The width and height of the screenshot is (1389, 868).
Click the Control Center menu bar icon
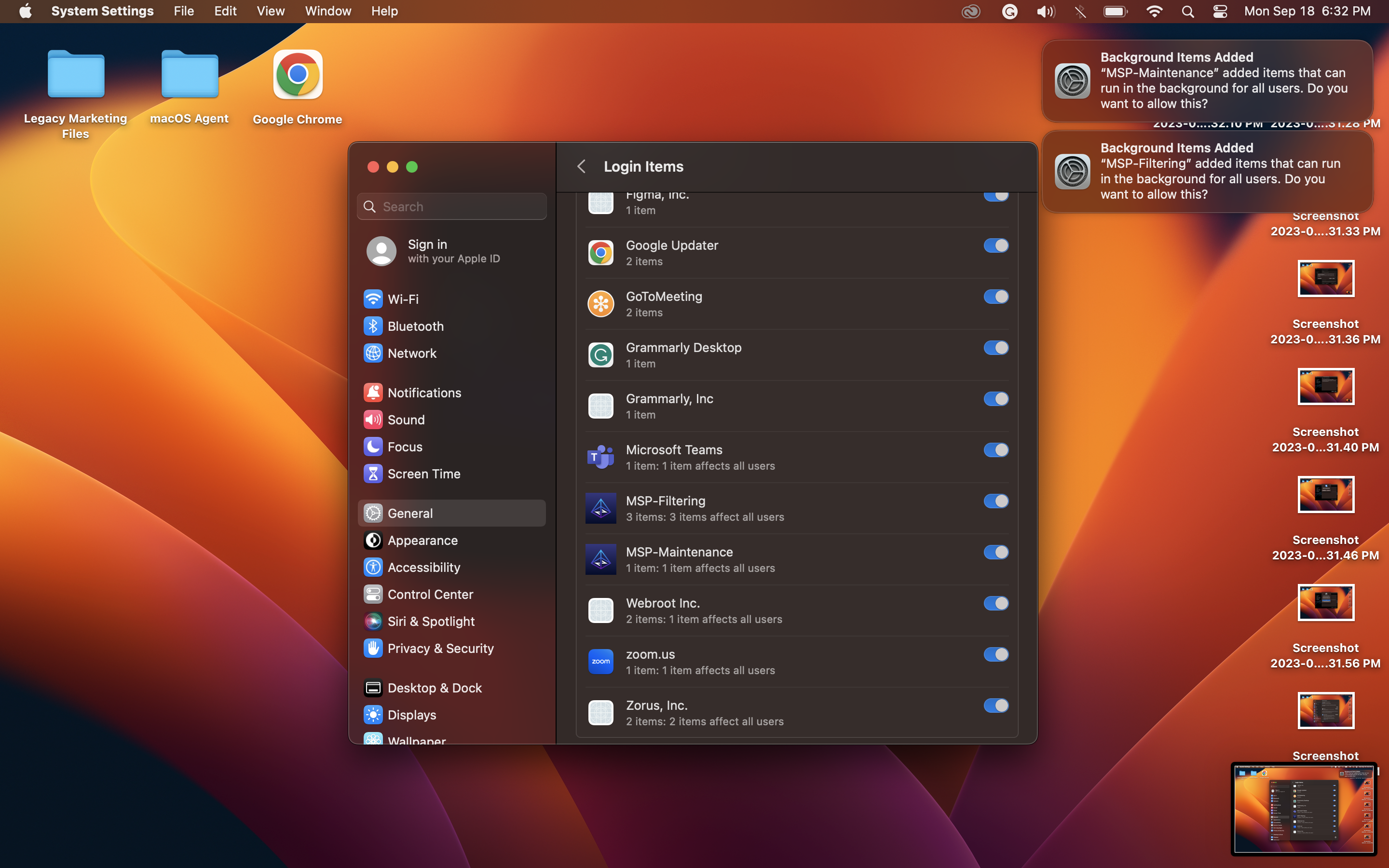(x=1220, y=11)
